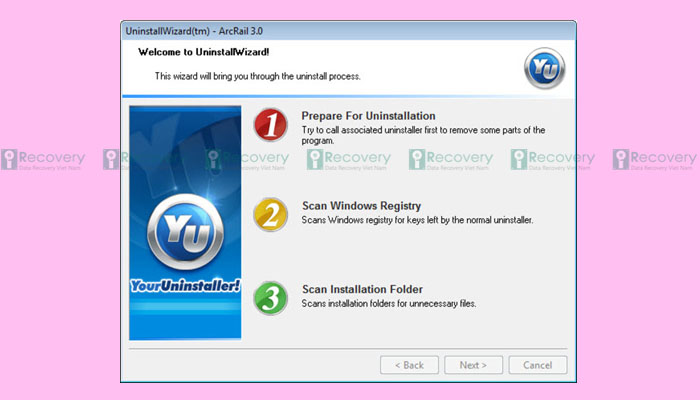Click 'This wizard will bring you through' text
The width and height of the screenshot is (700, 400).
pos(258,76)
